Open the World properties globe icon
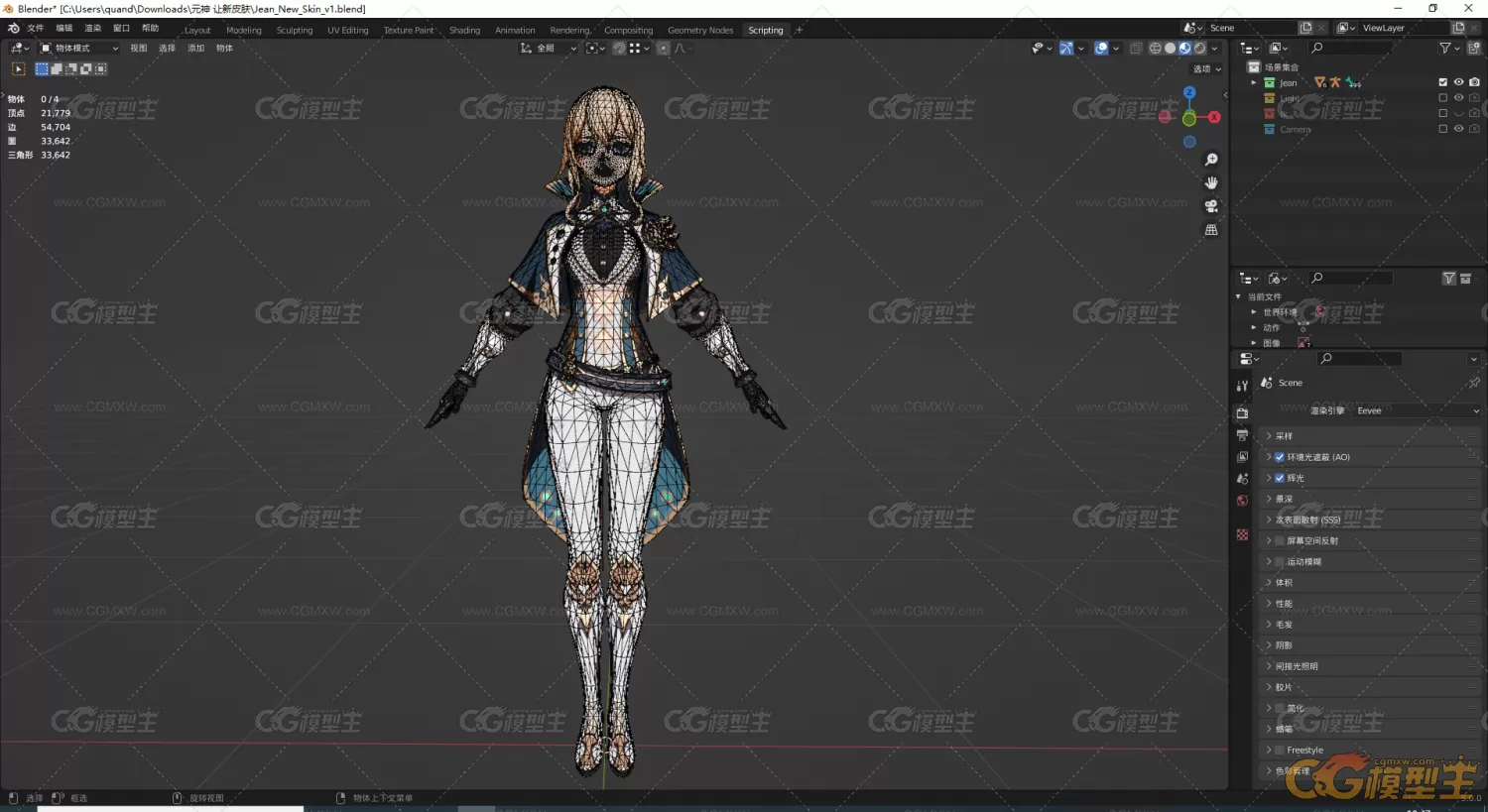Screen dimensions: 1488x812 click(x=1242, y=501)
